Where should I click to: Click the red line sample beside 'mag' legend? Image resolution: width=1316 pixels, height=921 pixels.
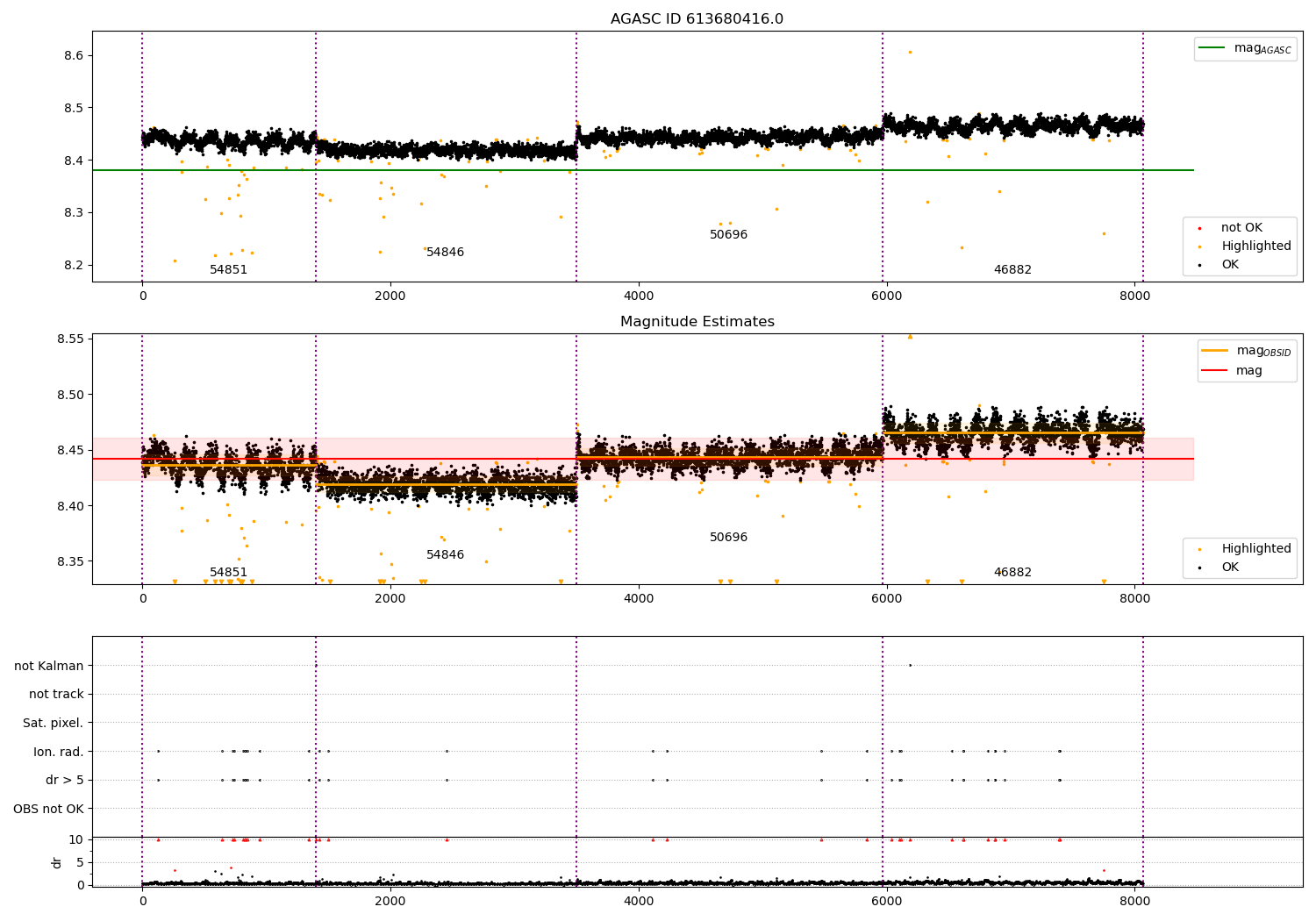[x=1215, y=370]
